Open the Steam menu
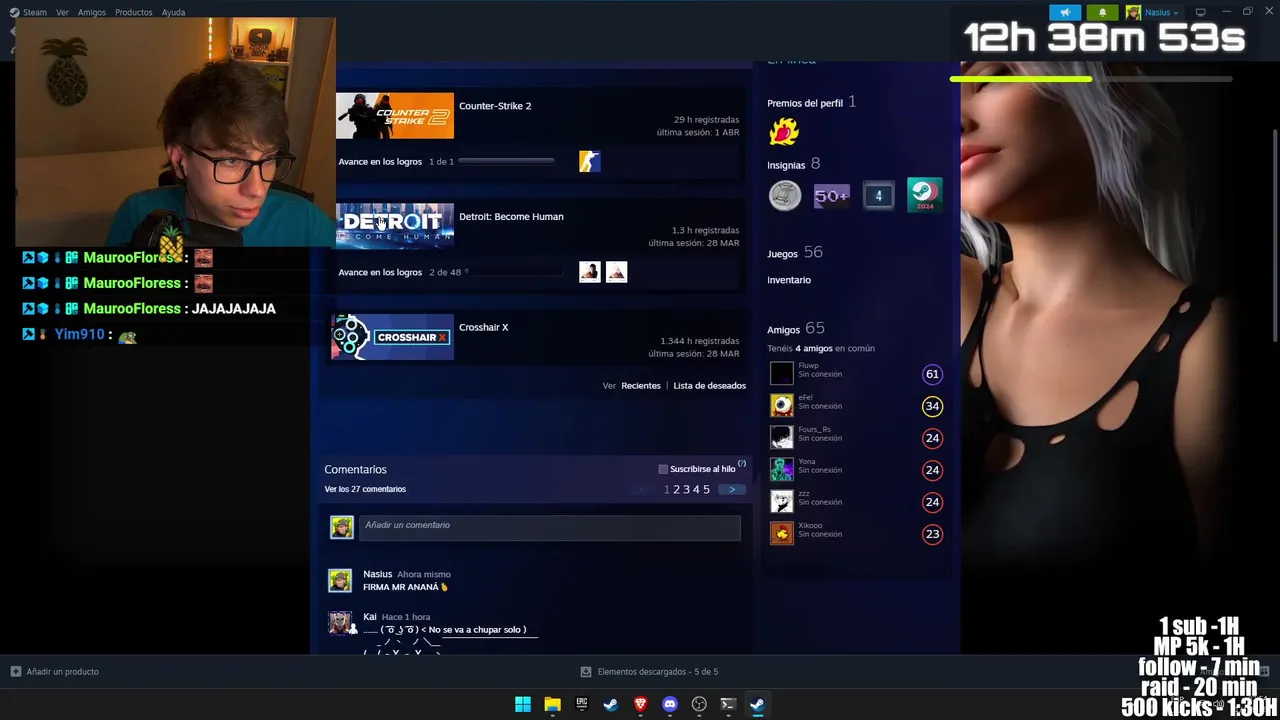Image resolution: width=1280 pixels, height=720 pixels. coord(34,12)
